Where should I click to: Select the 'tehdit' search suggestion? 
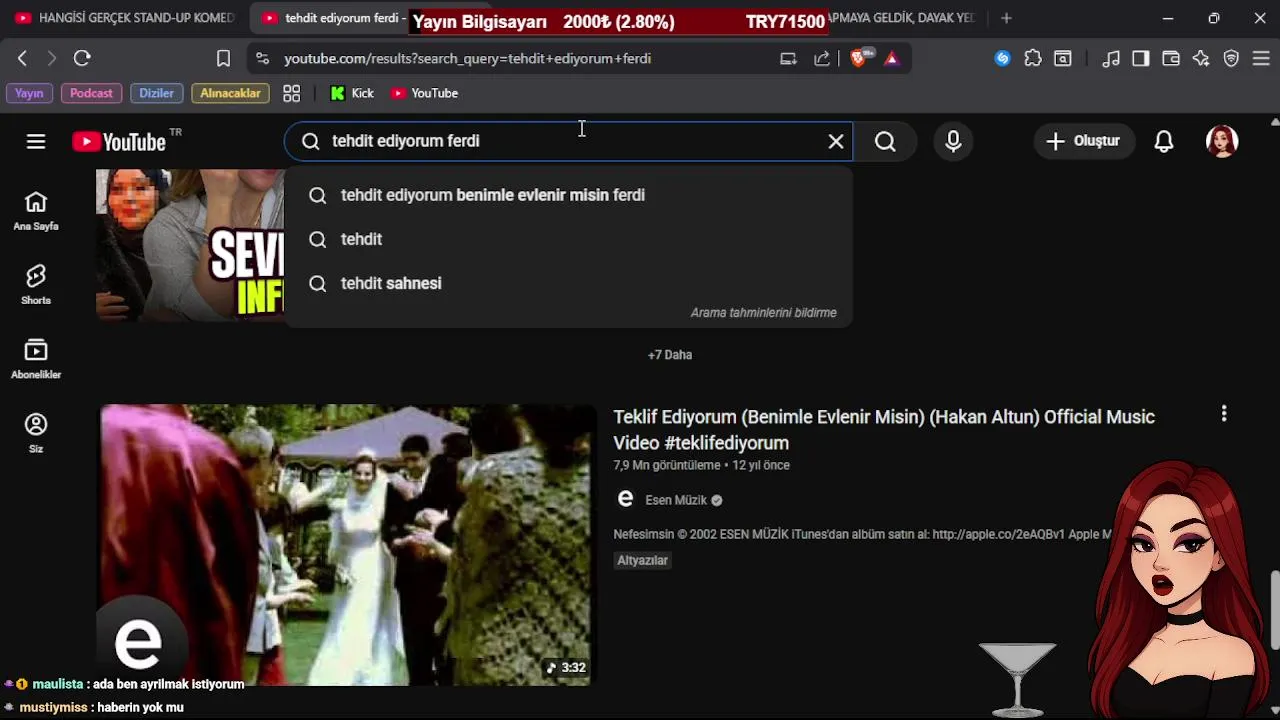[568, 239]
